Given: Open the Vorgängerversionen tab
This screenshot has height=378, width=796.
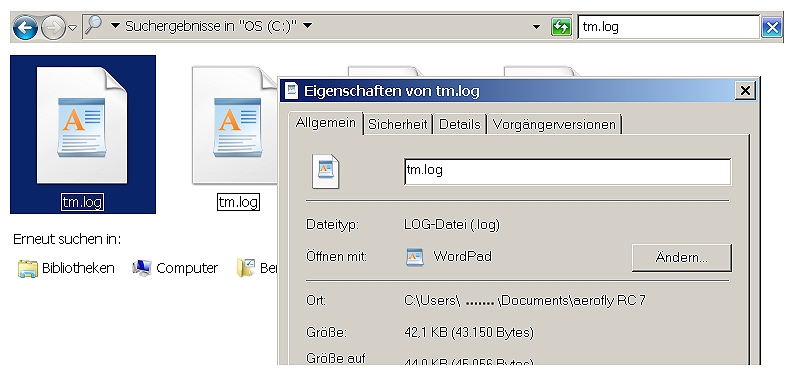Looking at the screenshot, I should 554,124.
